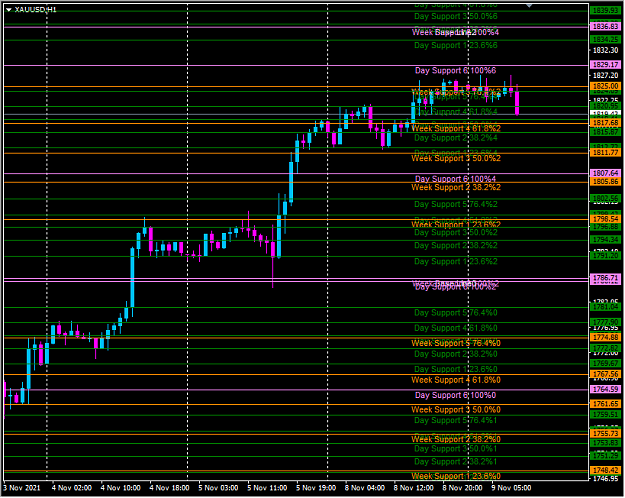Select the chart shift triangle marker at top
625x498 pixels.
pyautogui.click(x=529, y=6)
